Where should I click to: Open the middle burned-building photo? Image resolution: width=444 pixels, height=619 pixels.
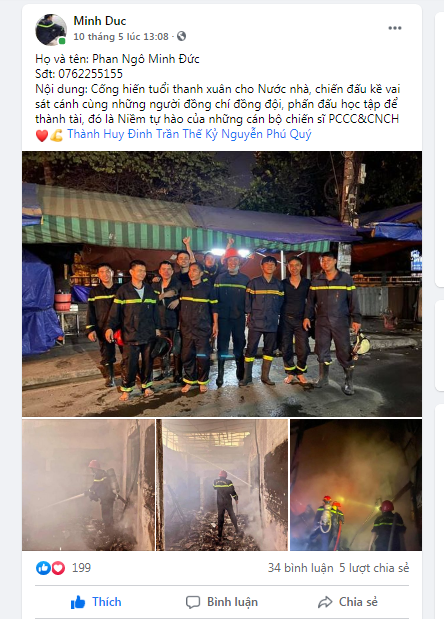(x=222, y=485)
